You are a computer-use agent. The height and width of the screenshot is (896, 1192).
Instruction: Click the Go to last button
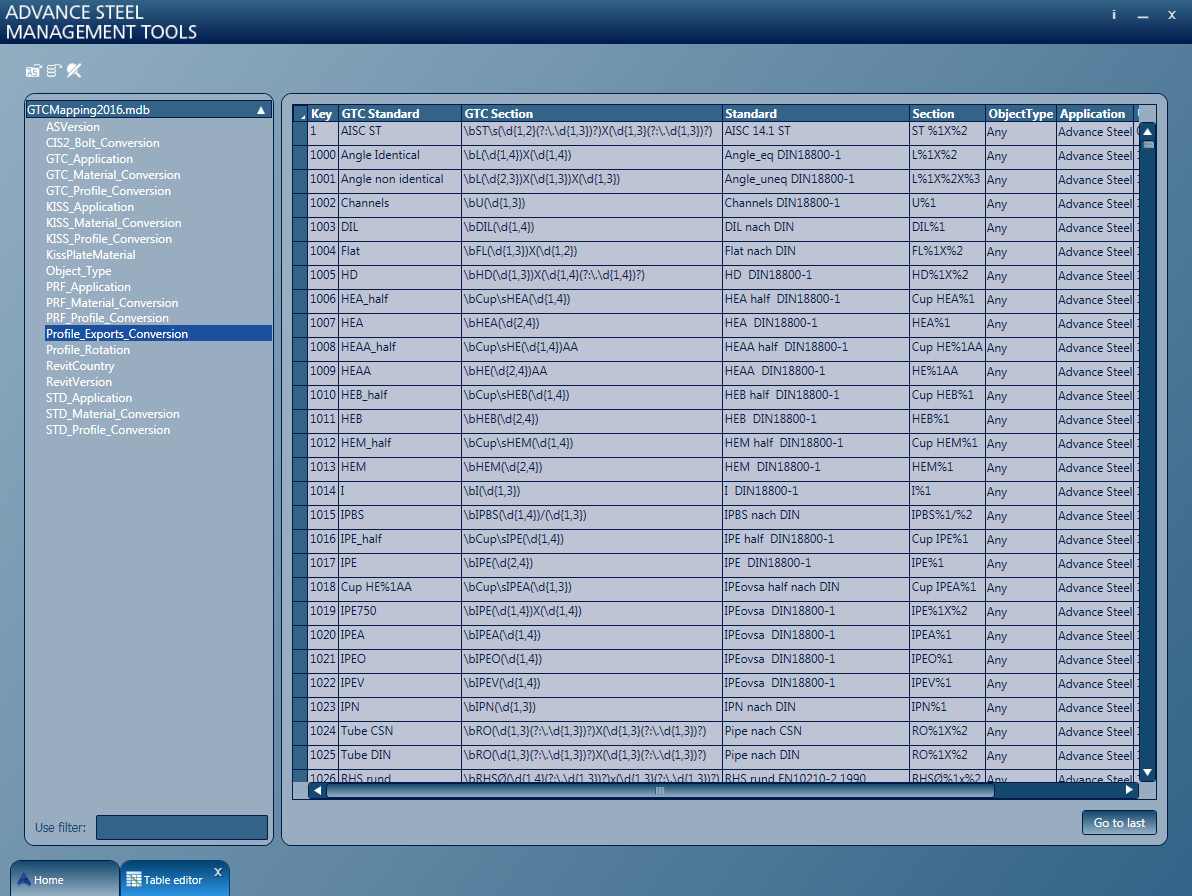tap(1119, 822)
